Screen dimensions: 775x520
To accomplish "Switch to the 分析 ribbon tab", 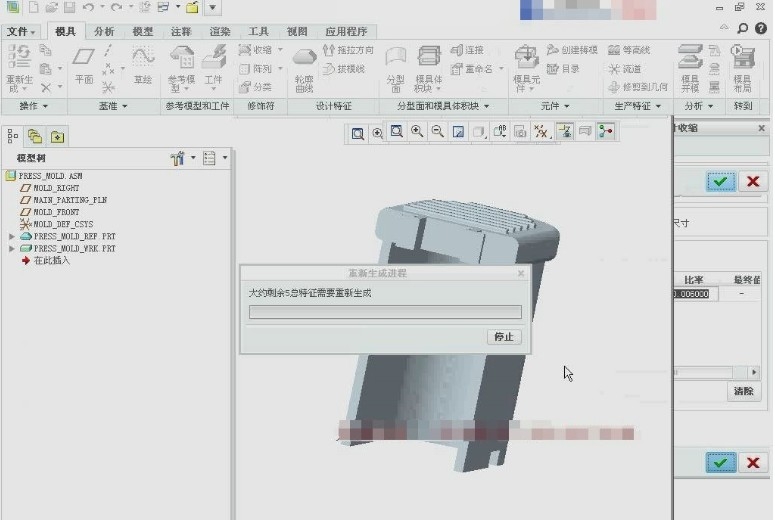I will click(104, 32).
